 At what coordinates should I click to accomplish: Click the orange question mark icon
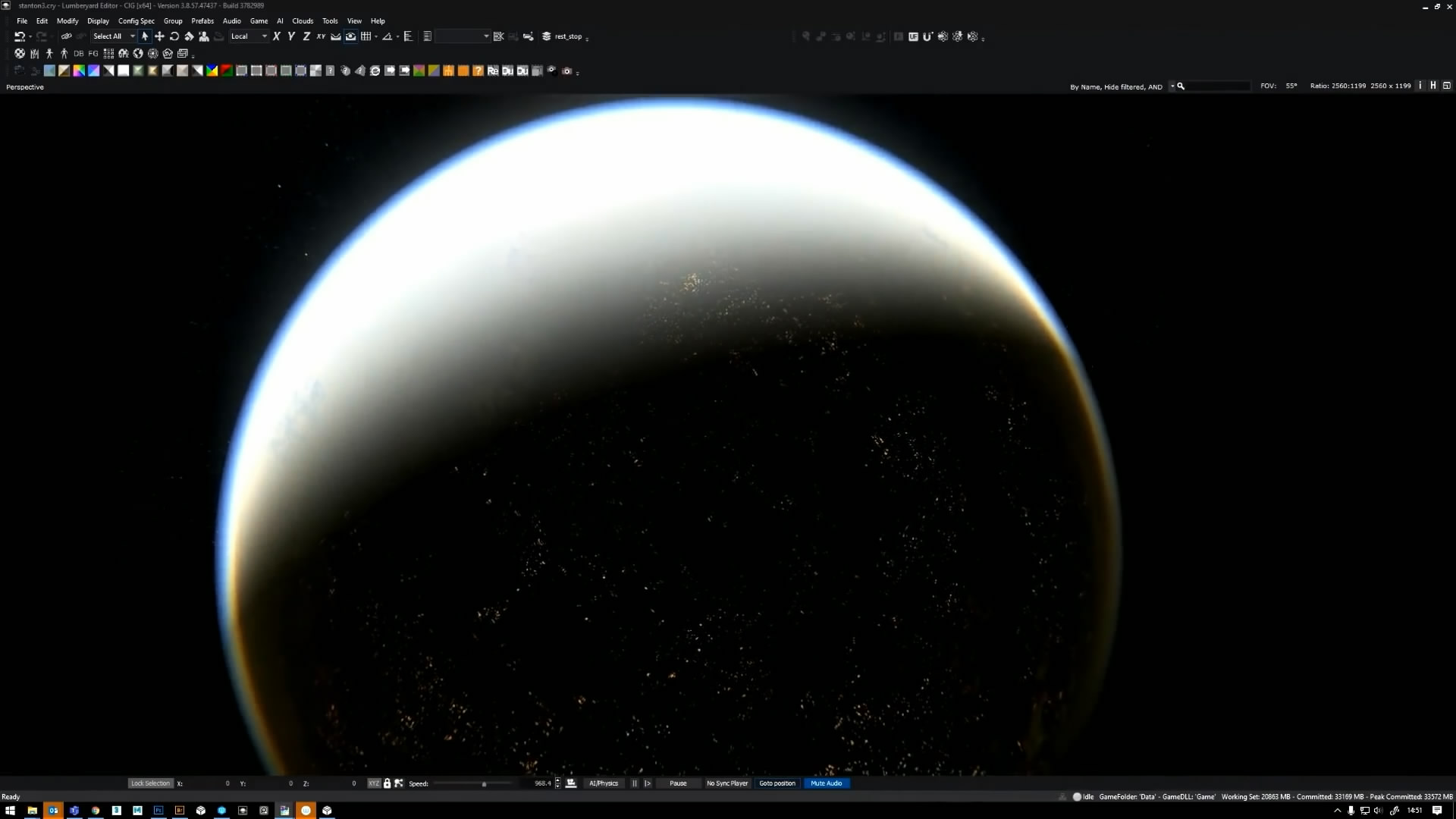(478, 71)
